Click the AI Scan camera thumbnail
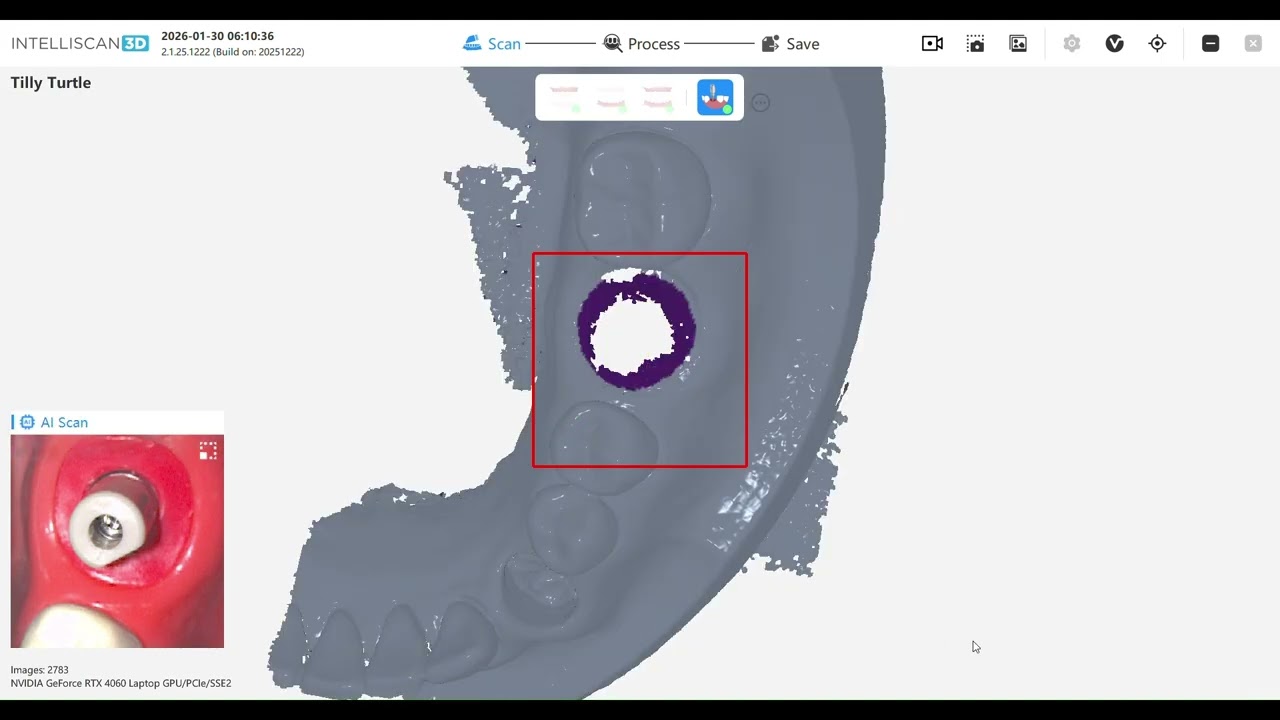Screen dimensions: 1280x720 [x=117, y=541]
